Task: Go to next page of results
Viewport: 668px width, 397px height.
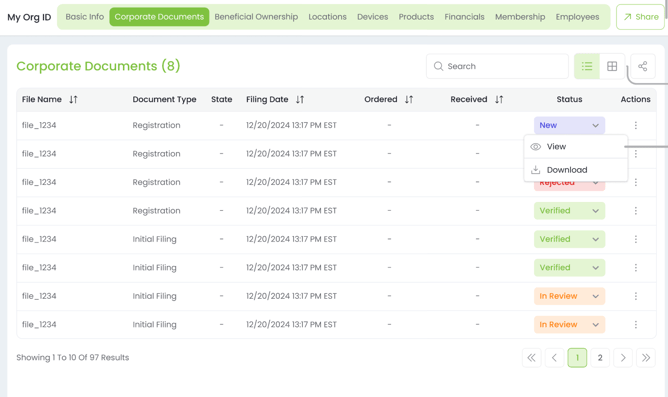Action: point(623,358)
